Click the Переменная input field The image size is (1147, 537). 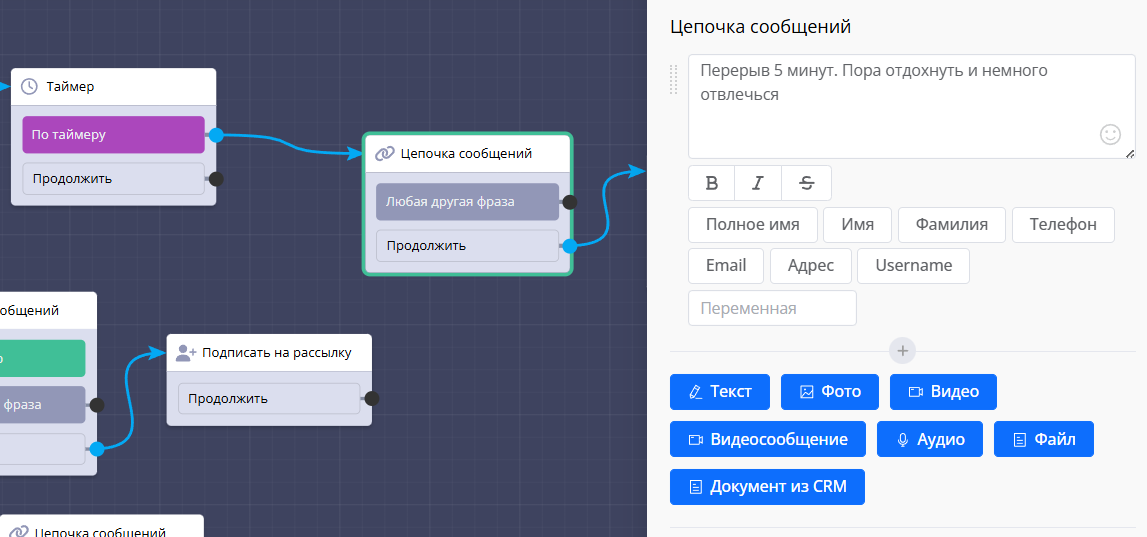(x=772, y=308)
